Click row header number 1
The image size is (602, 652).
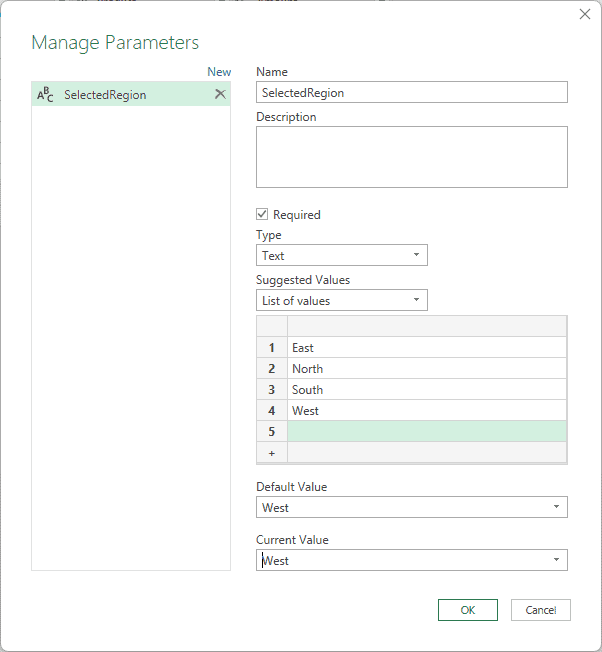pyautogui.click(x=272, y=347)
